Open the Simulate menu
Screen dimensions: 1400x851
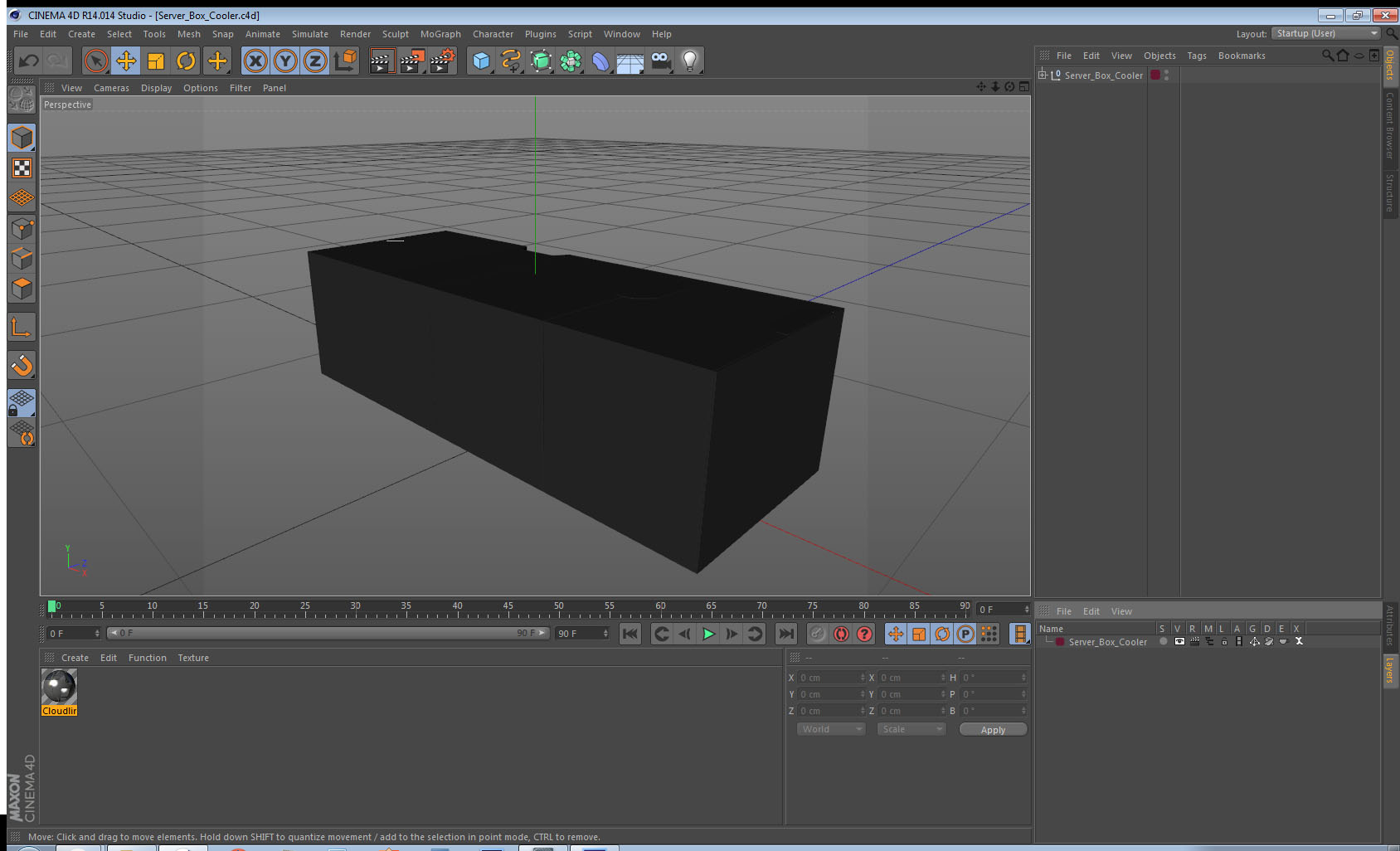(x=310, y=34)
